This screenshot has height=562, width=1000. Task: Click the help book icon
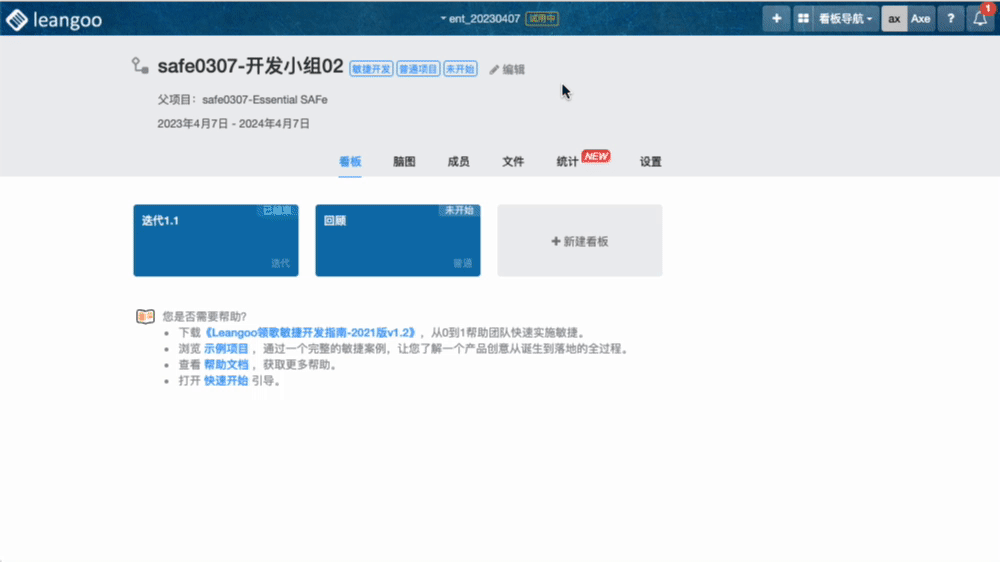click(x=145, y=316)
